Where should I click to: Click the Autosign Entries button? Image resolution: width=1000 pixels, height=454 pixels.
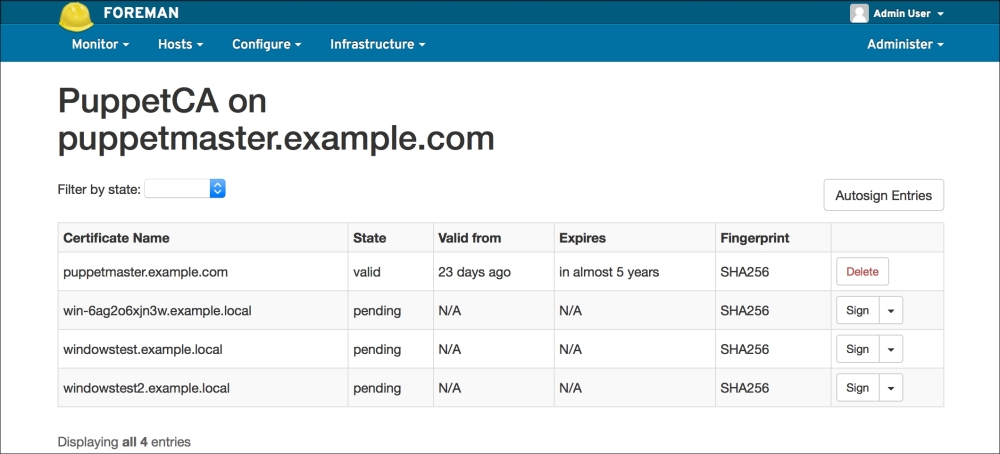click(x=883, y=195)
